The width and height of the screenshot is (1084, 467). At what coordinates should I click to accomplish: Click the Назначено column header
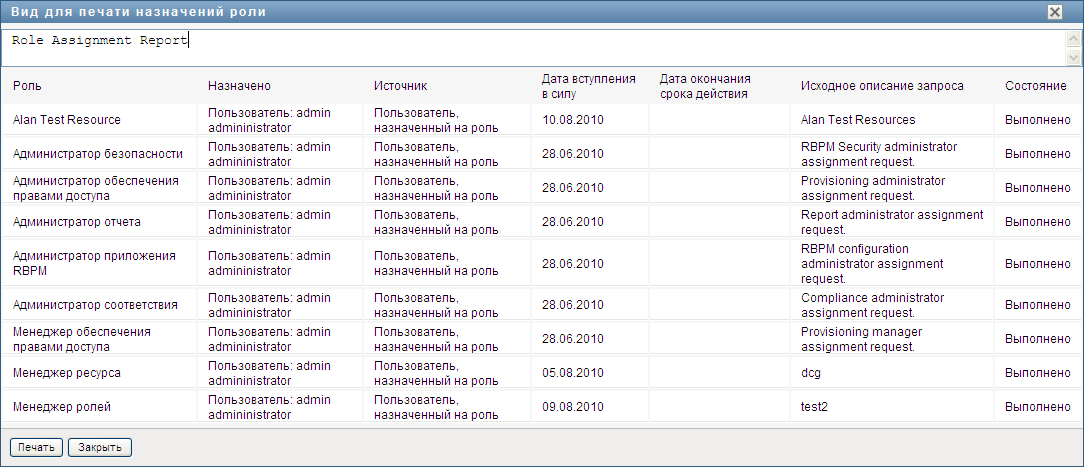coord(239,86)
